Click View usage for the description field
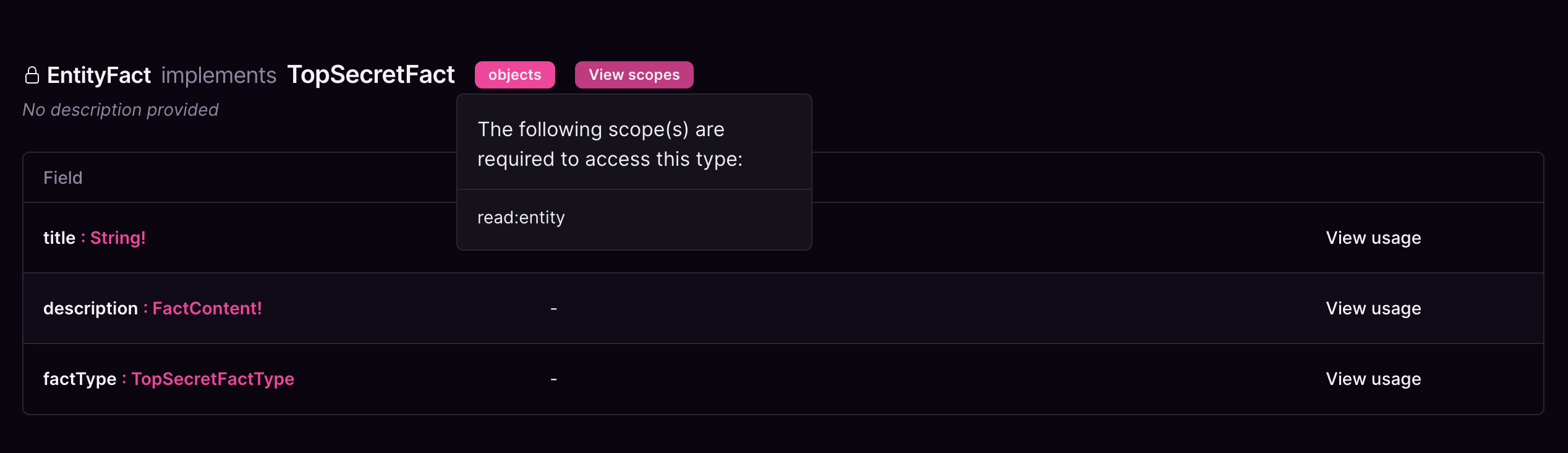1568x453 pixels. (1373, 308)
